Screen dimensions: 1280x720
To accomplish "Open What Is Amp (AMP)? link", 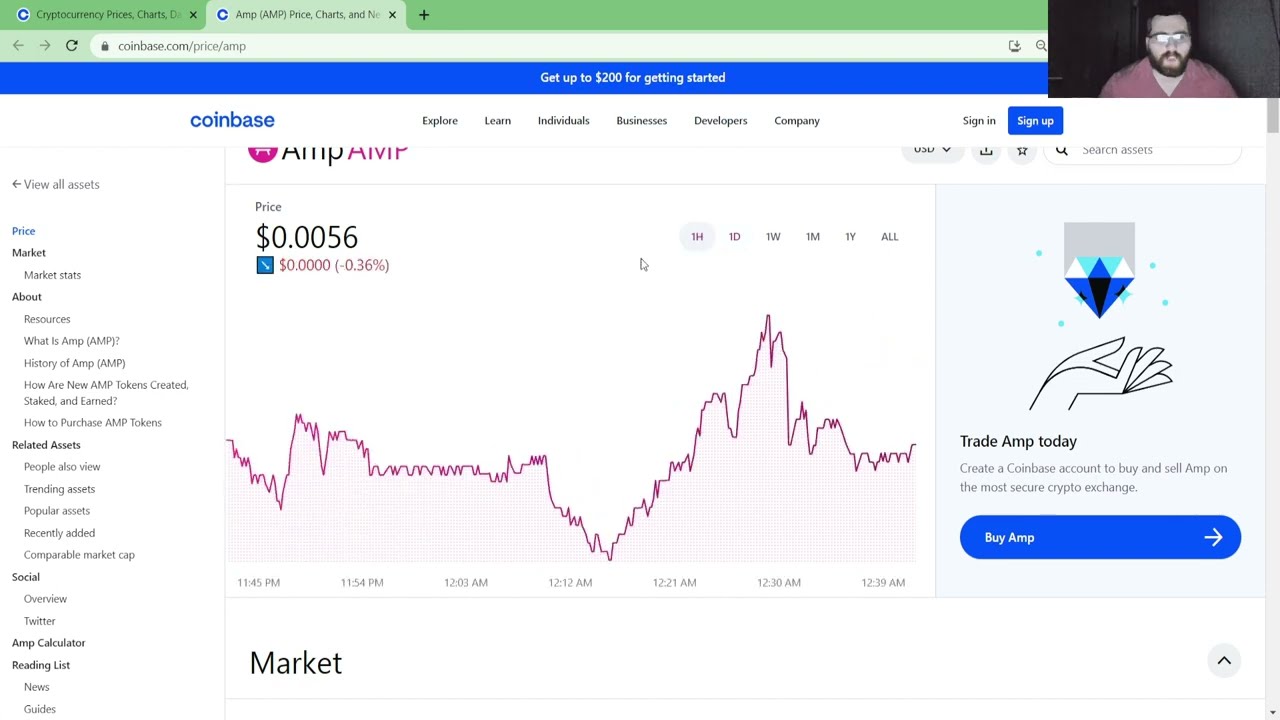I will 71,341.
